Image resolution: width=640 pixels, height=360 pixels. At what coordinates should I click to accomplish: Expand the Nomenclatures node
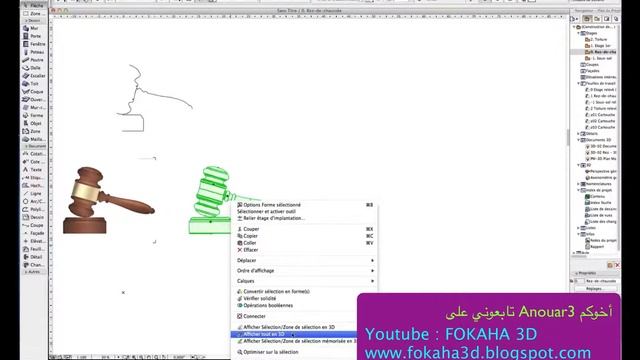pos(578,184)
